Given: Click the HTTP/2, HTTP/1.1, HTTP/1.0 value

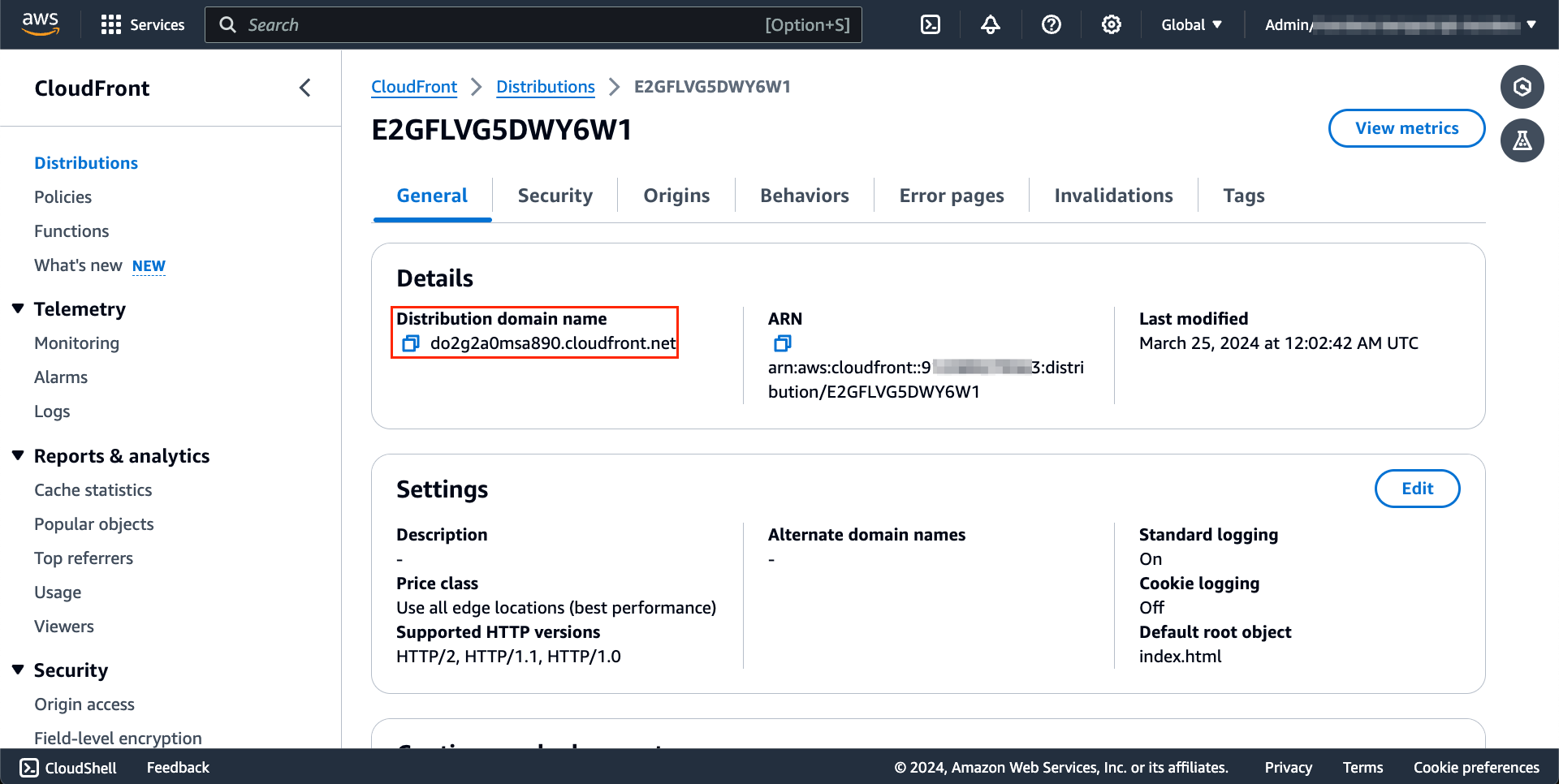Looking at the screenshot, I should pyautogui.click(x=508, y=657).
